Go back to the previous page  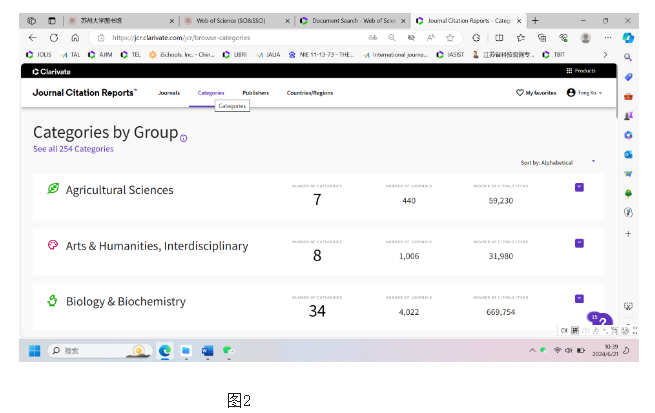(x=32, y=38)
